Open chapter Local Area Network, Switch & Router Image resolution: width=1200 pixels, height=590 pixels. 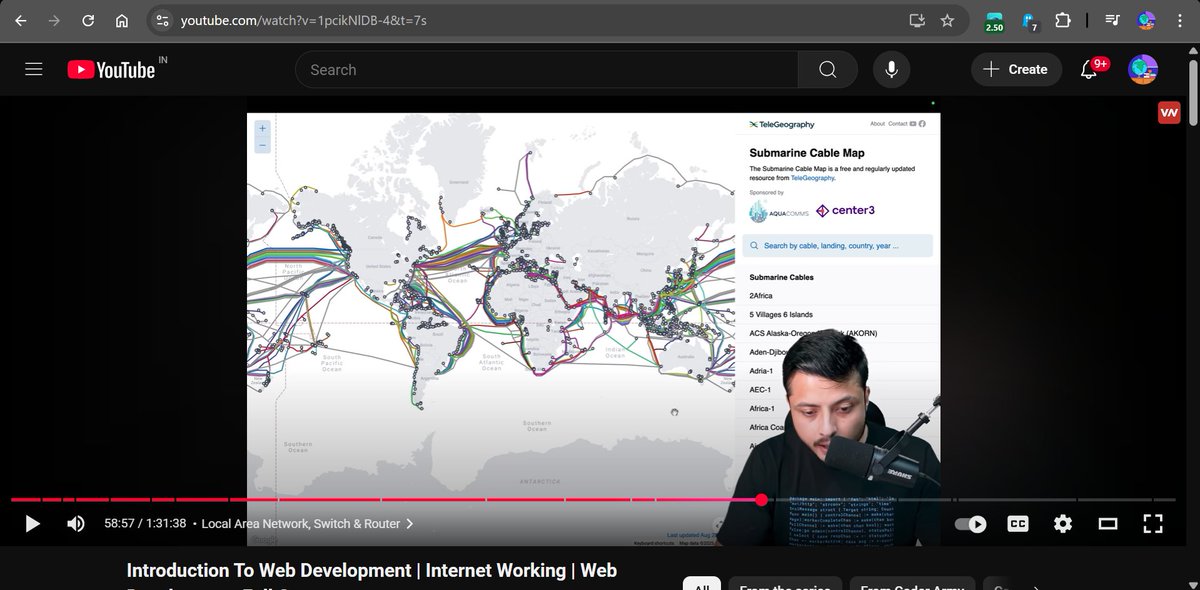[x=308, y=523]
